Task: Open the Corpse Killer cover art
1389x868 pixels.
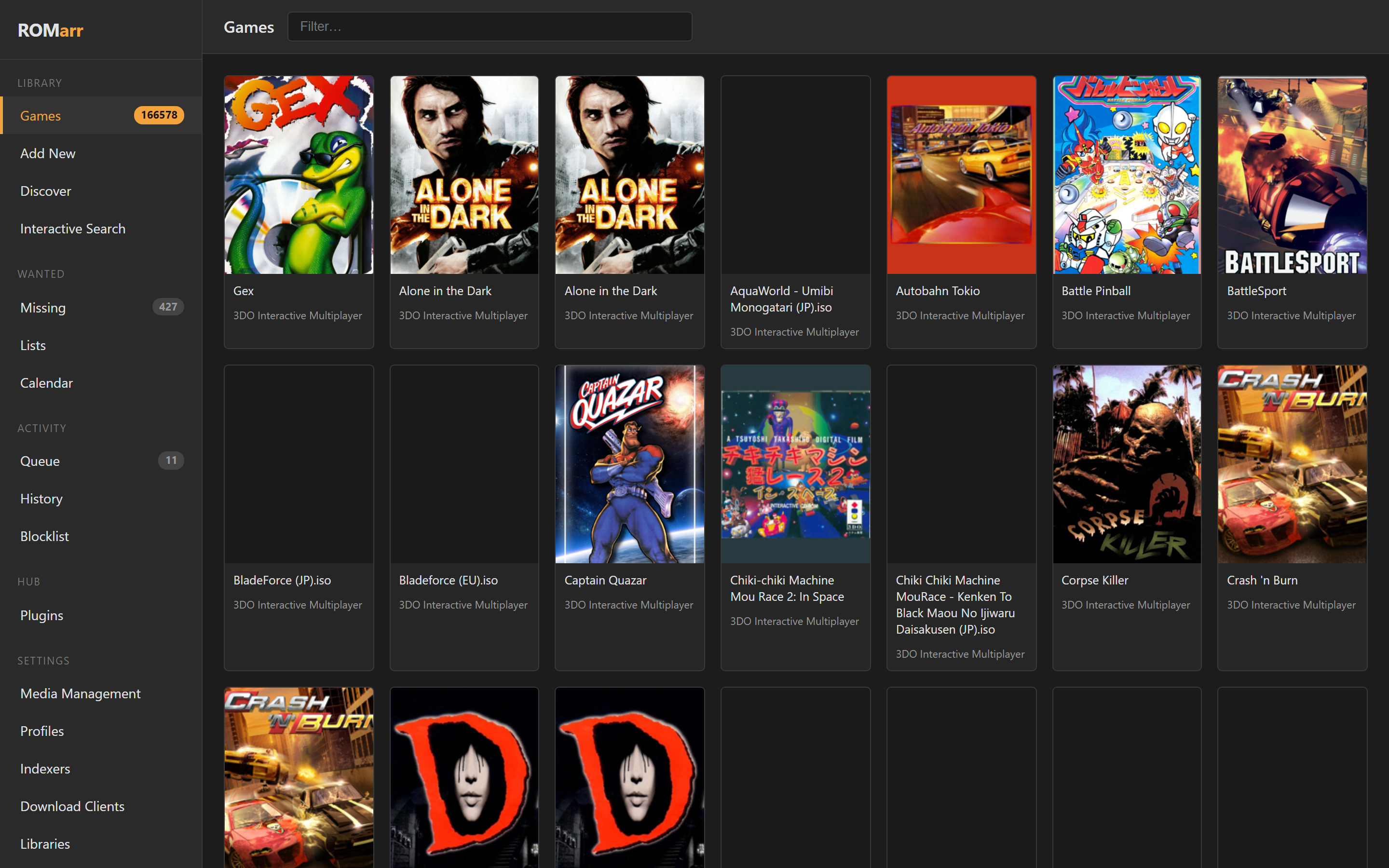Action: click(x=1127, y=464)
